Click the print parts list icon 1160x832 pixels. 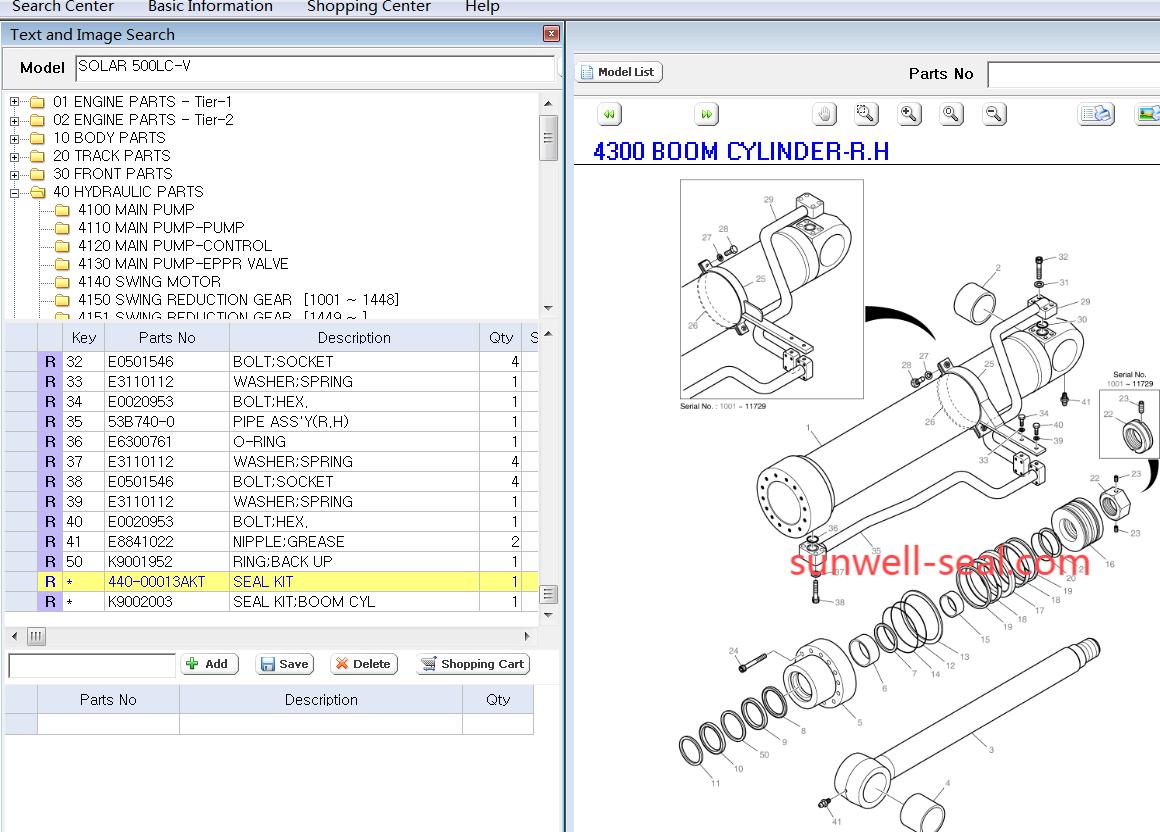[x=1096, y=114]
